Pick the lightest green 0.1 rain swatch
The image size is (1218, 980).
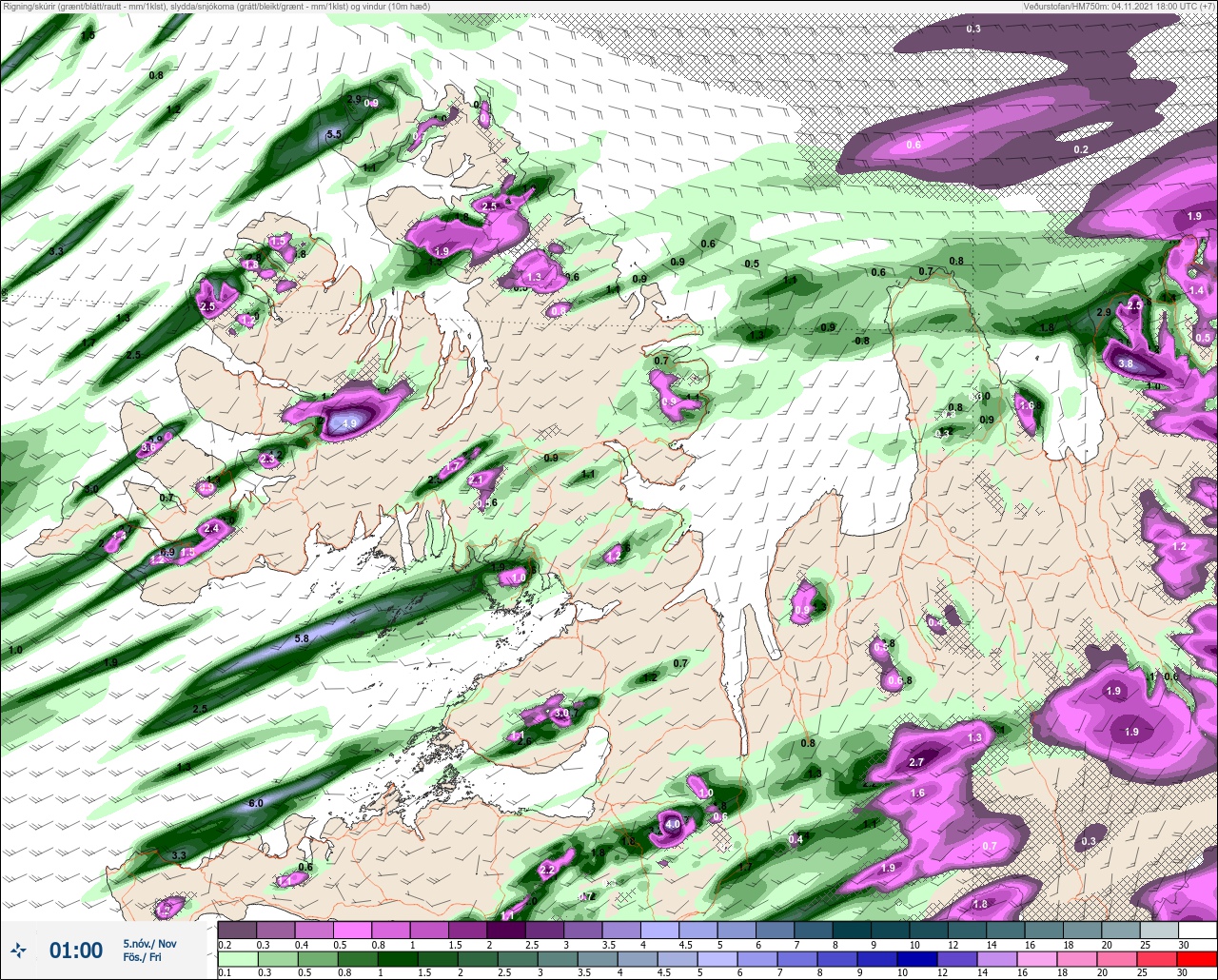(x=237, y=957)
